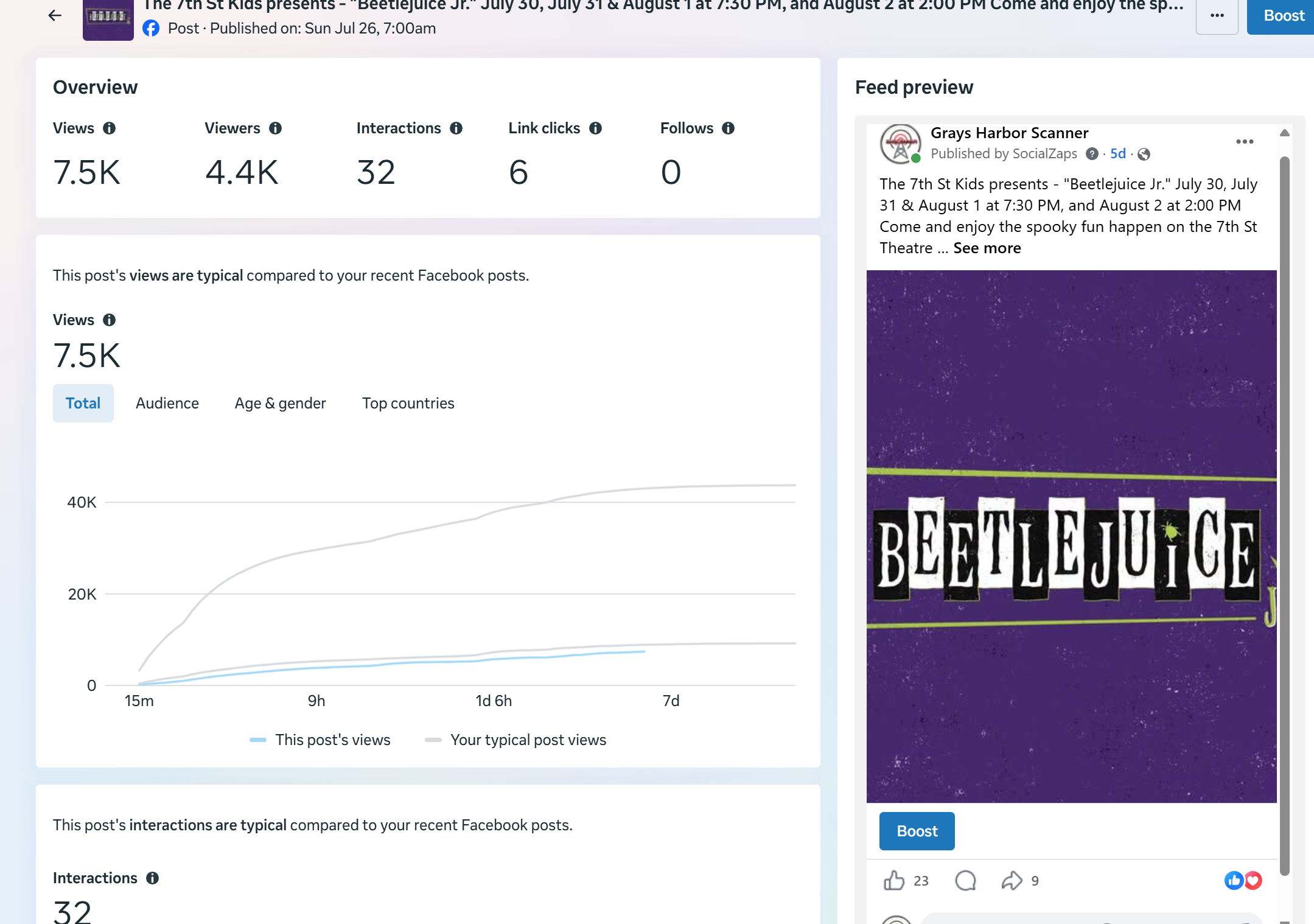1314x924 pixels.
Task: Open the Top countries tab
Action: tap(408, 403)
